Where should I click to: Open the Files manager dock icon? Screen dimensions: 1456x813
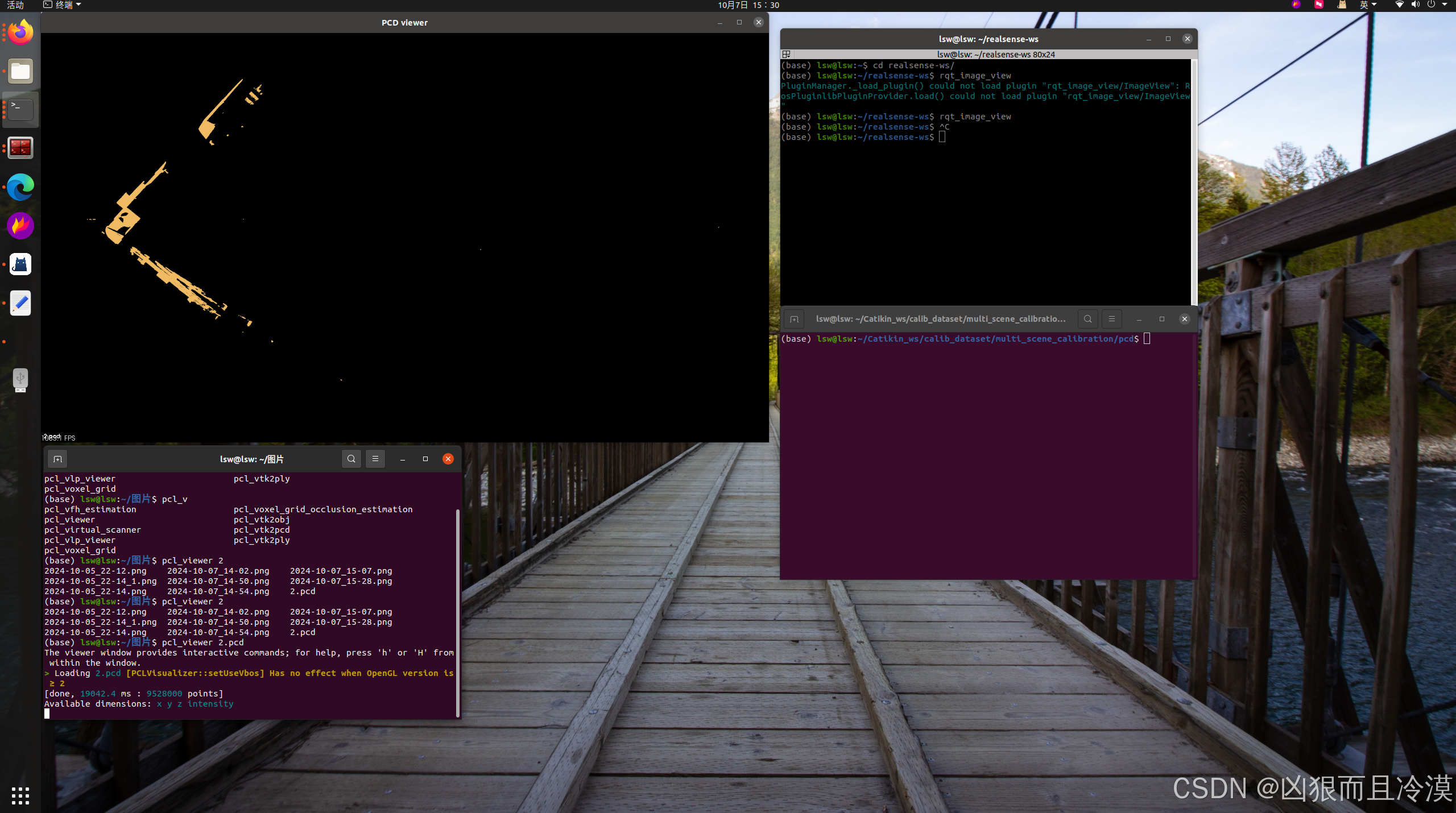20,71
